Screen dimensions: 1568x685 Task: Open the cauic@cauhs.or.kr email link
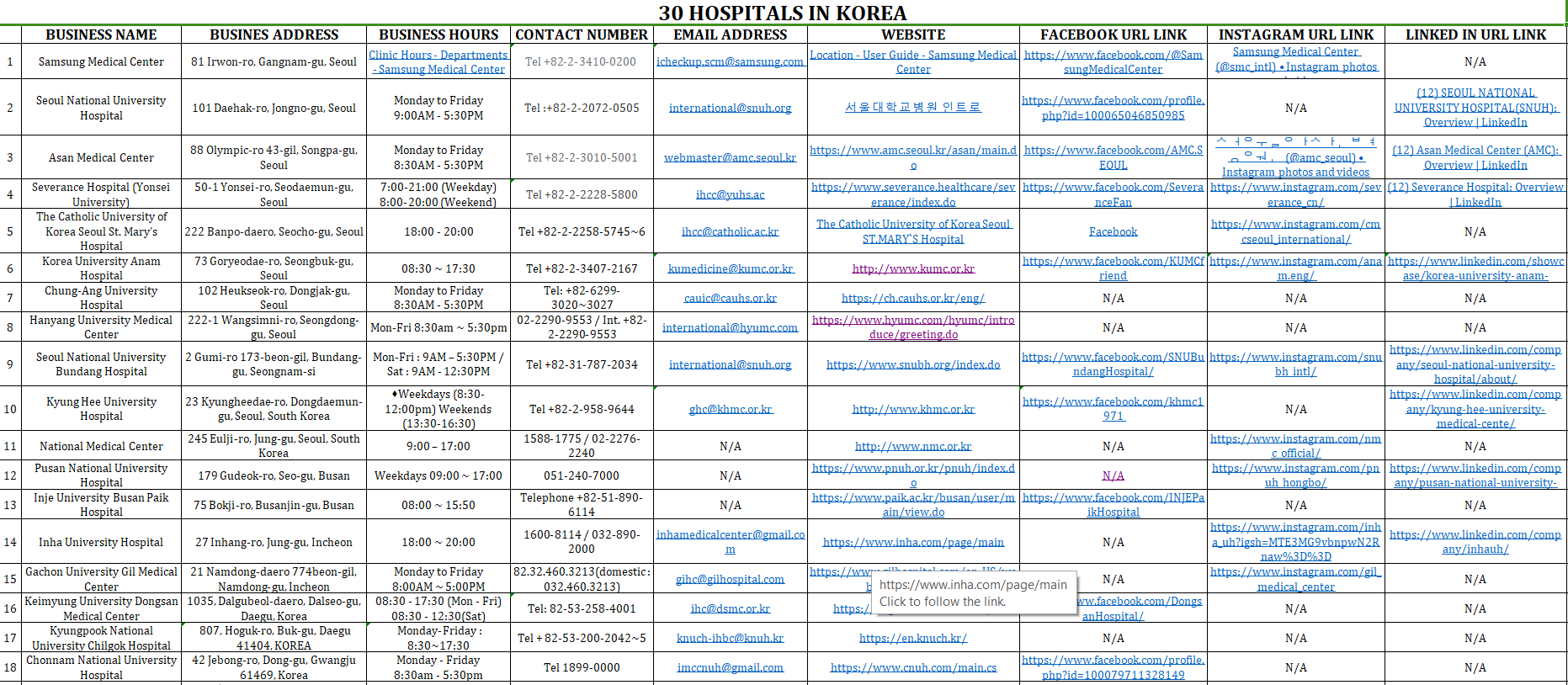pyautogui.click(x=730, y=298)
